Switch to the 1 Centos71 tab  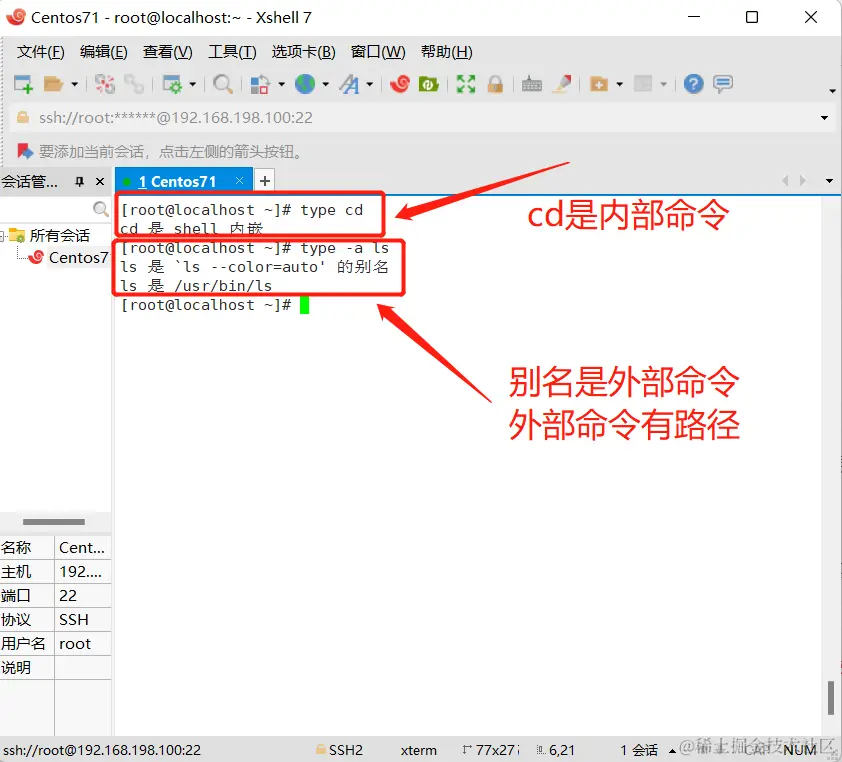(x=177, y=182)
